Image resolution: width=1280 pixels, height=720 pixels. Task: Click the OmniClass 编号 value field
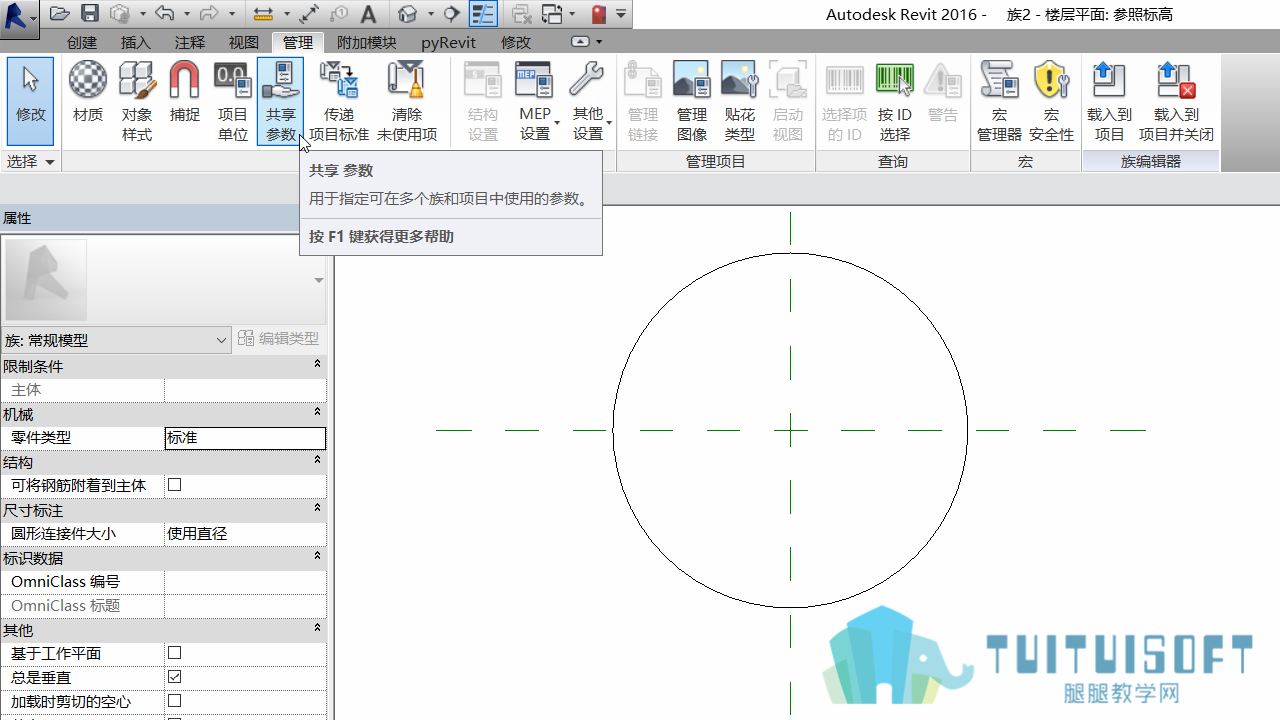[245, 582]
